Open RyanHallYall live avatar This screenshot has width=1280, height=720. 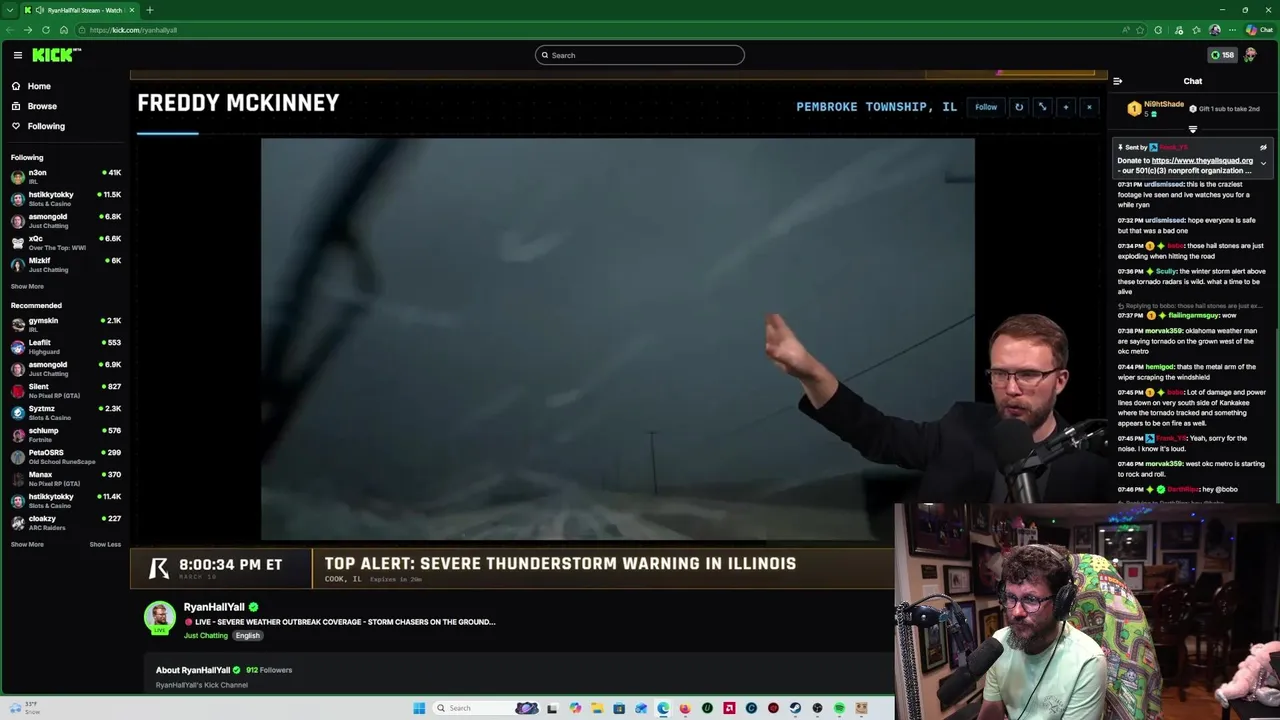pyautogui.click(x=160, y=617)
